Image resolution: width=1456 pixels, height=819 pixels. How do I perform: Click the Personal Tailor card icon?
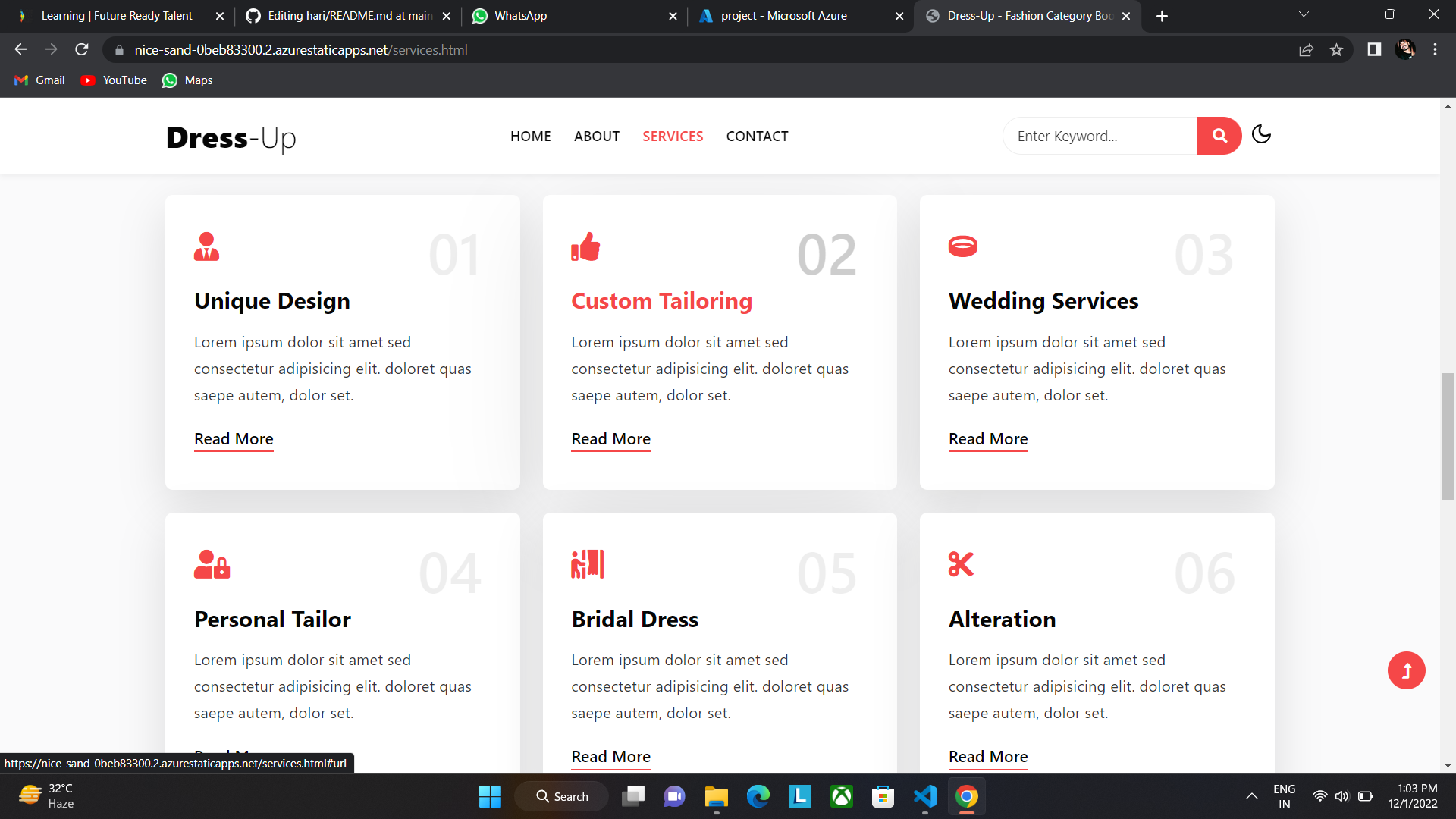211,564
